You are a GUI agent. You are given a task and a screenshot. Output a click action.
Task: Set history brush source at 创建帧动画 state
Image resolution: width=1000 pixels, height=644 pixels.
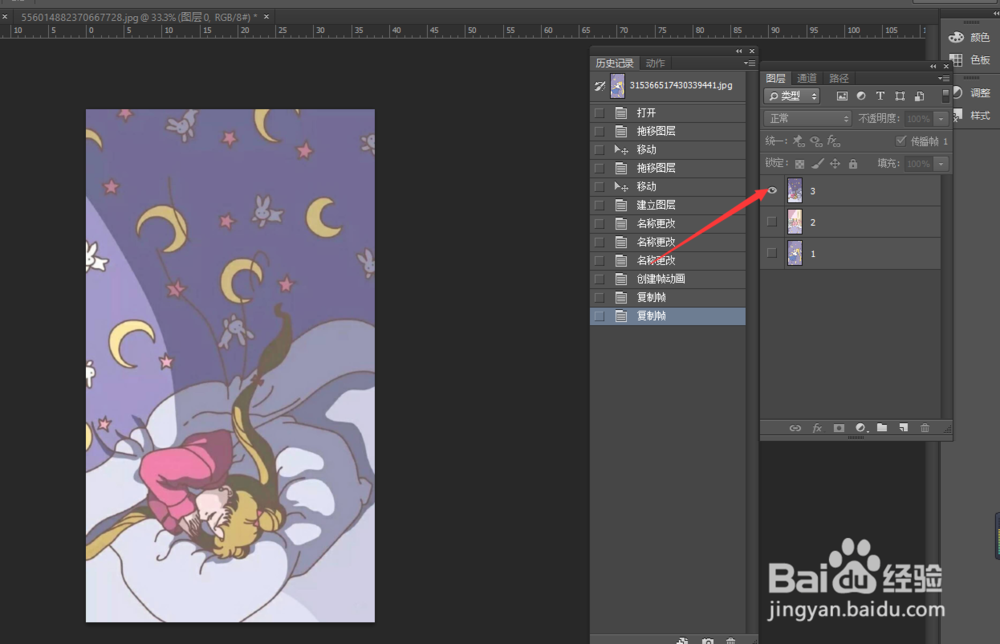coord(599,279)
